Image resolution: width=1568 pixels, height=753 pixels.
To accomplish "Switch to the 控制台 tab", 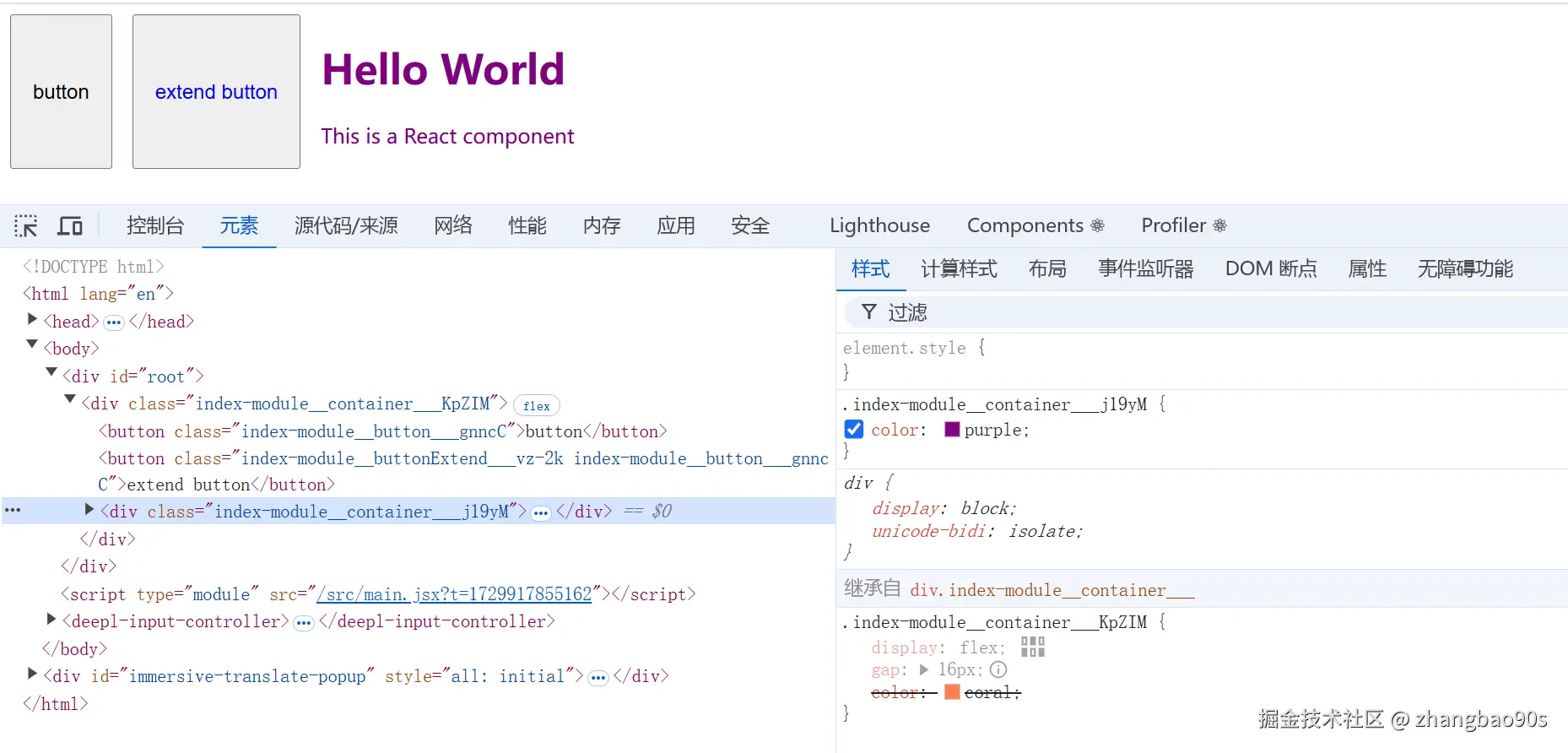I will point(155,225).
